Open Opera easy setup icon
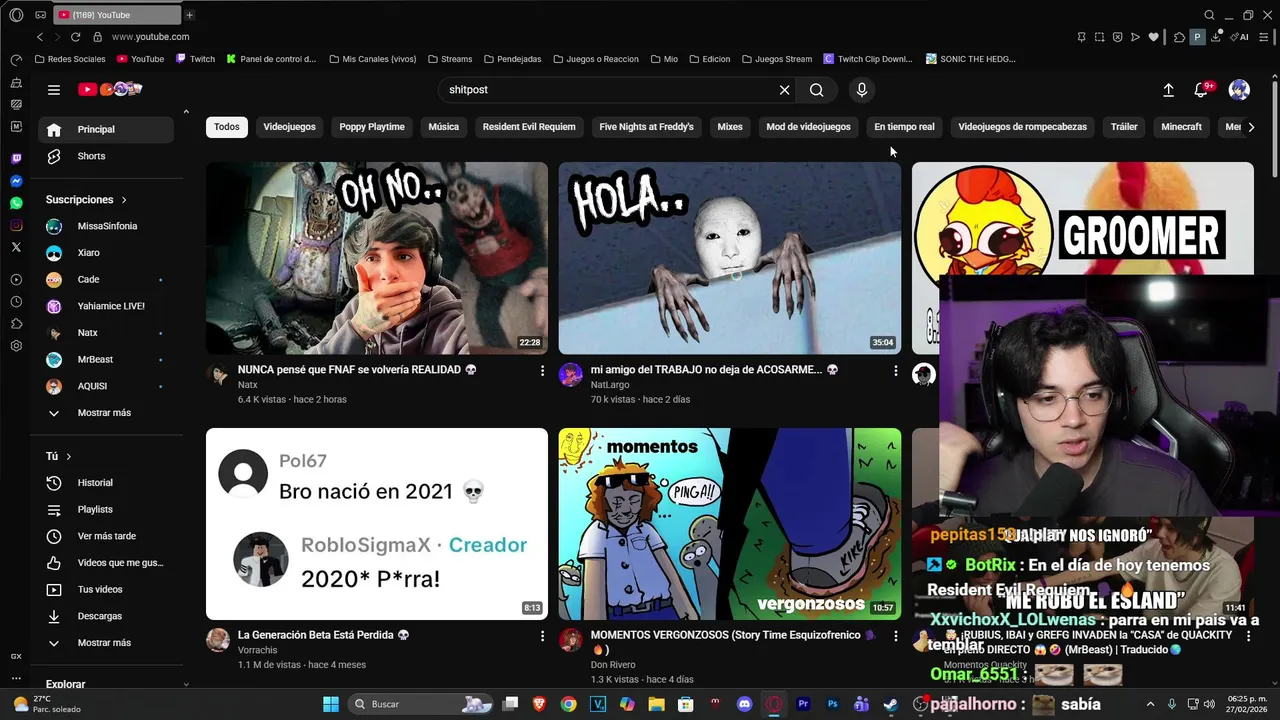 click(x=1265, y=37)
